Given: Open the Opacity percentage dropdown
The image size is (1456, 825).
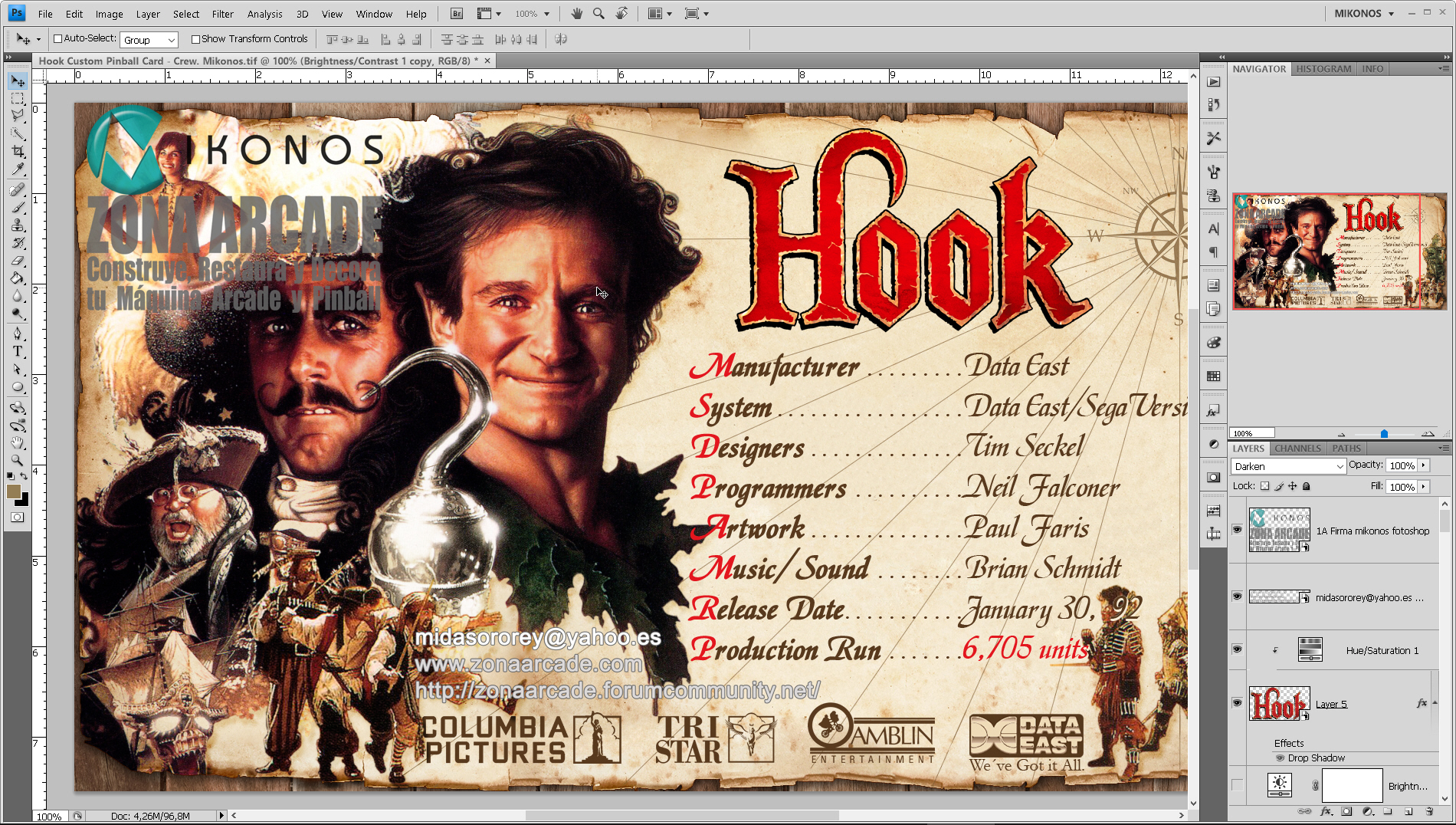Looking at the screenshot, I should click(x=1424, y=465).
